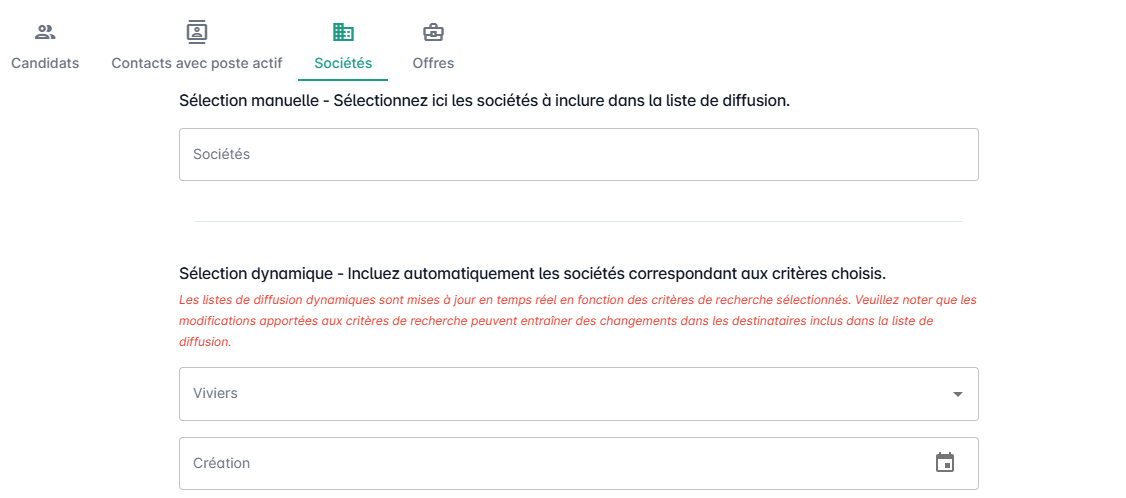Click the Sociétés placeholder text in field
Viewport: 1126px width, 498px height.
coord(221,154)
